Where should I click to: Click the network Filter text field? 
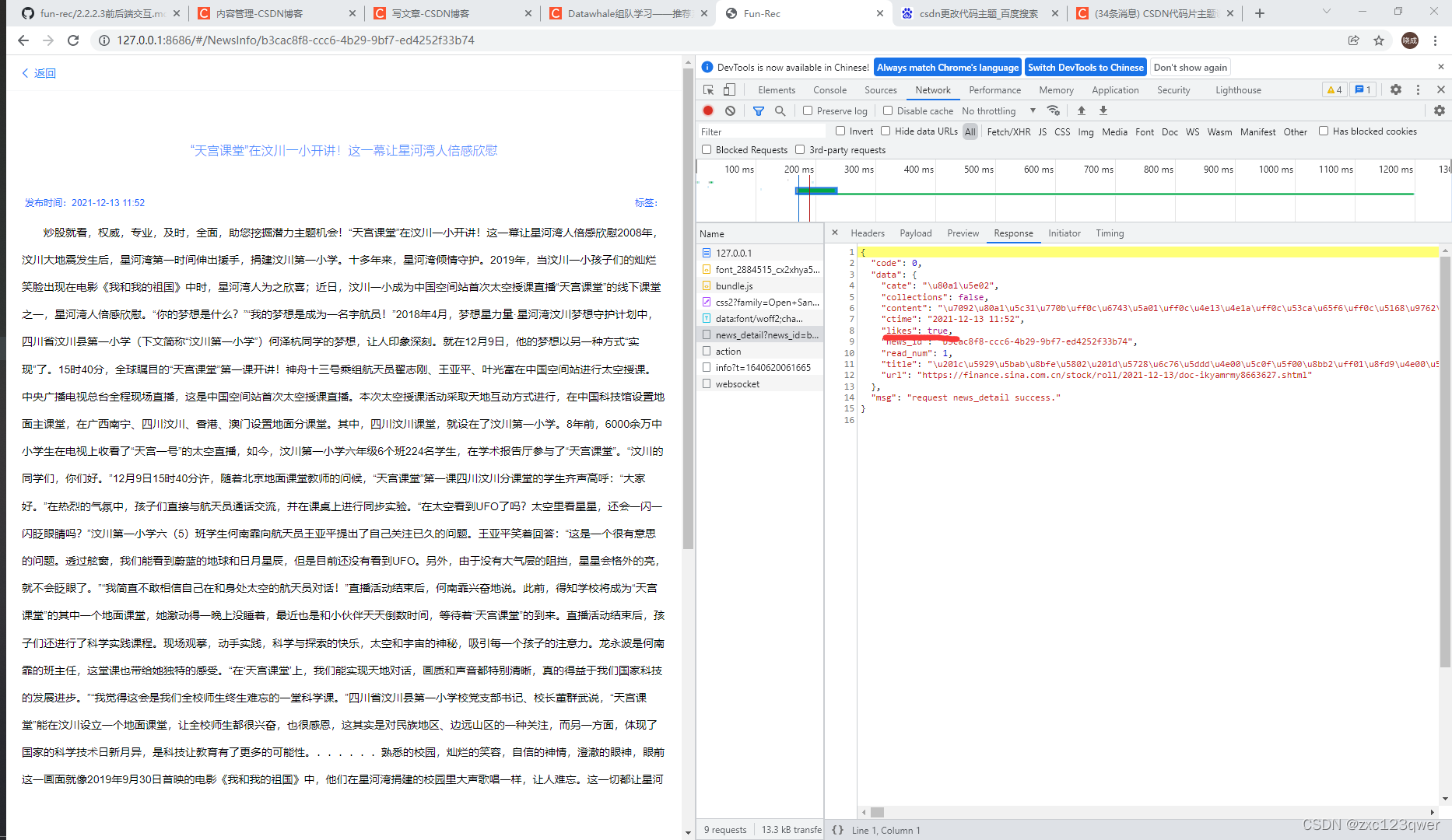click(761, 132)
